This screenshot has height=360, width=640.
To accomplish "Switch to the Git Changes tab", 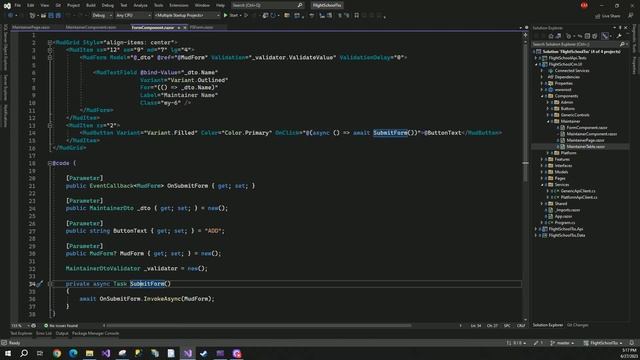I will tap(577, 325).
